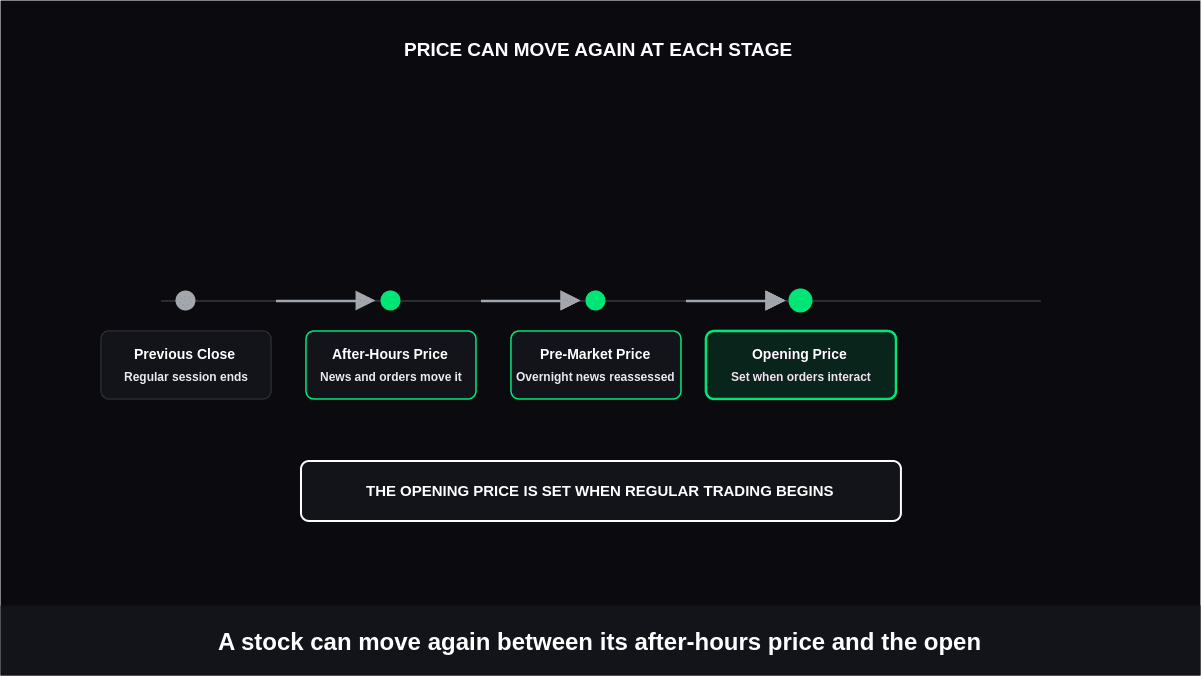Click the 'Set when orders interact' text

tap(801, 377)
